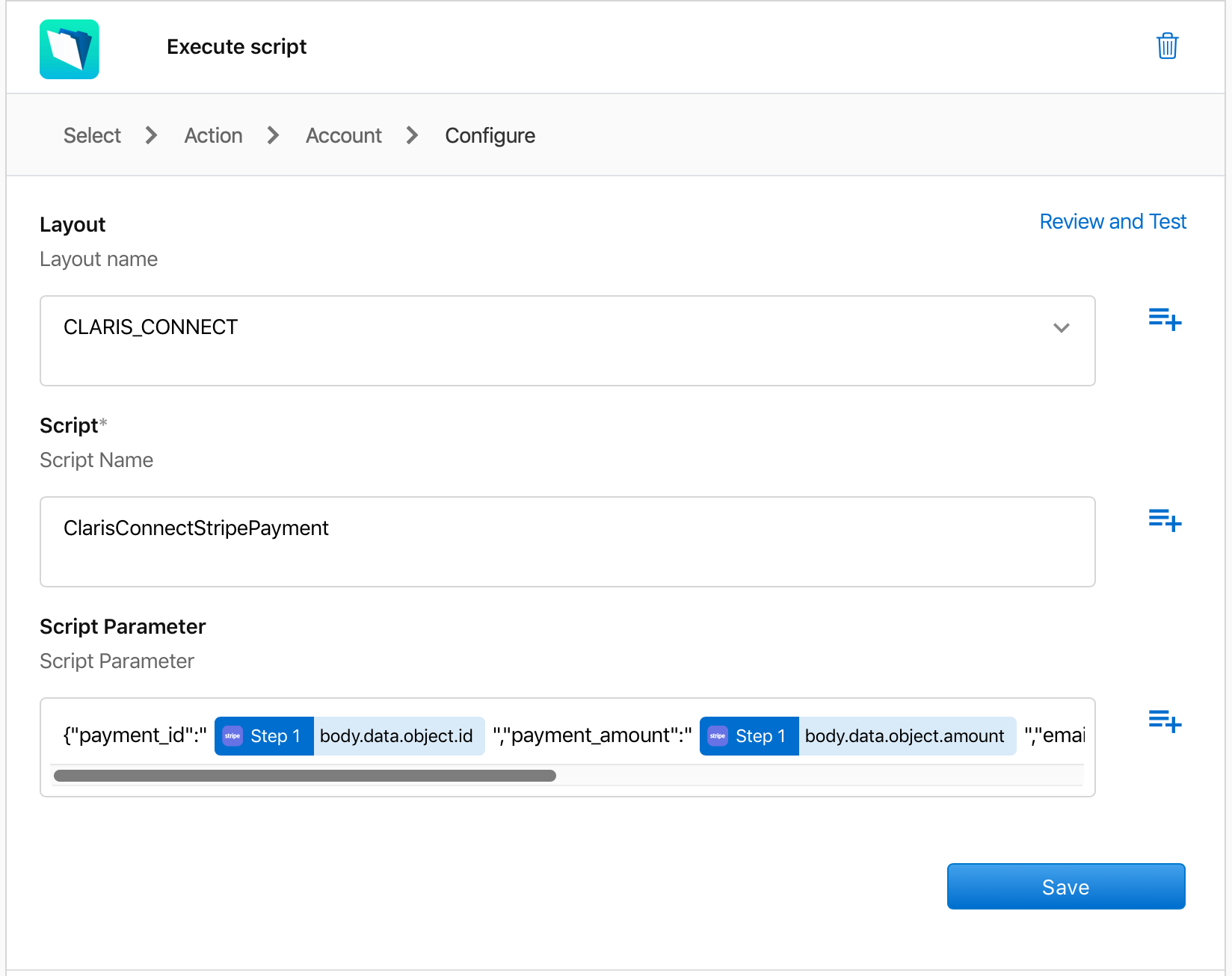
Task: Click the Script Parameter heading
Action: point(123,626)
